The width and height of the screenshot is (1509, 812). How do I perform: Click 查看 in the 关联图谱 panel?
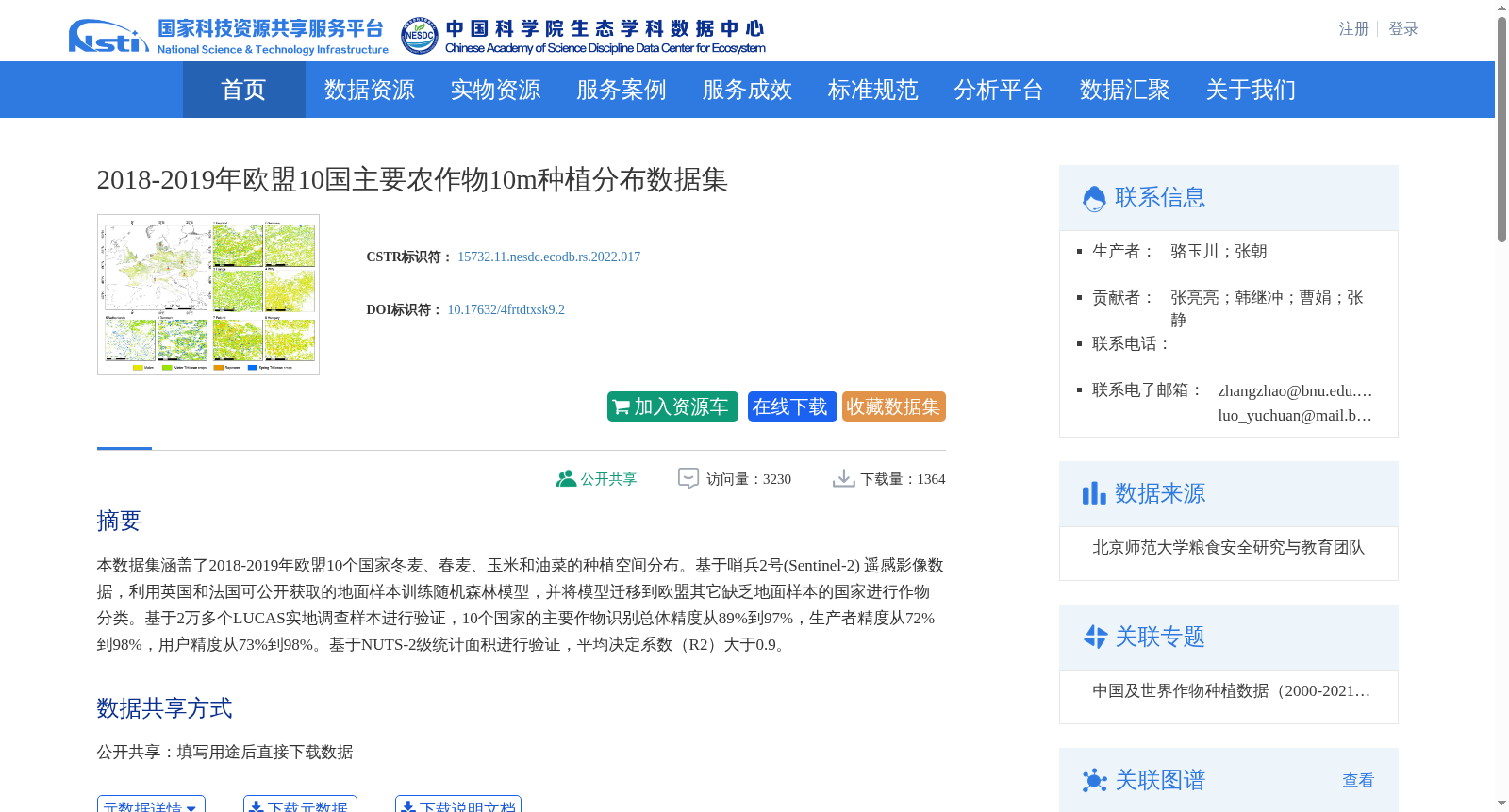tap(1358, 780)
